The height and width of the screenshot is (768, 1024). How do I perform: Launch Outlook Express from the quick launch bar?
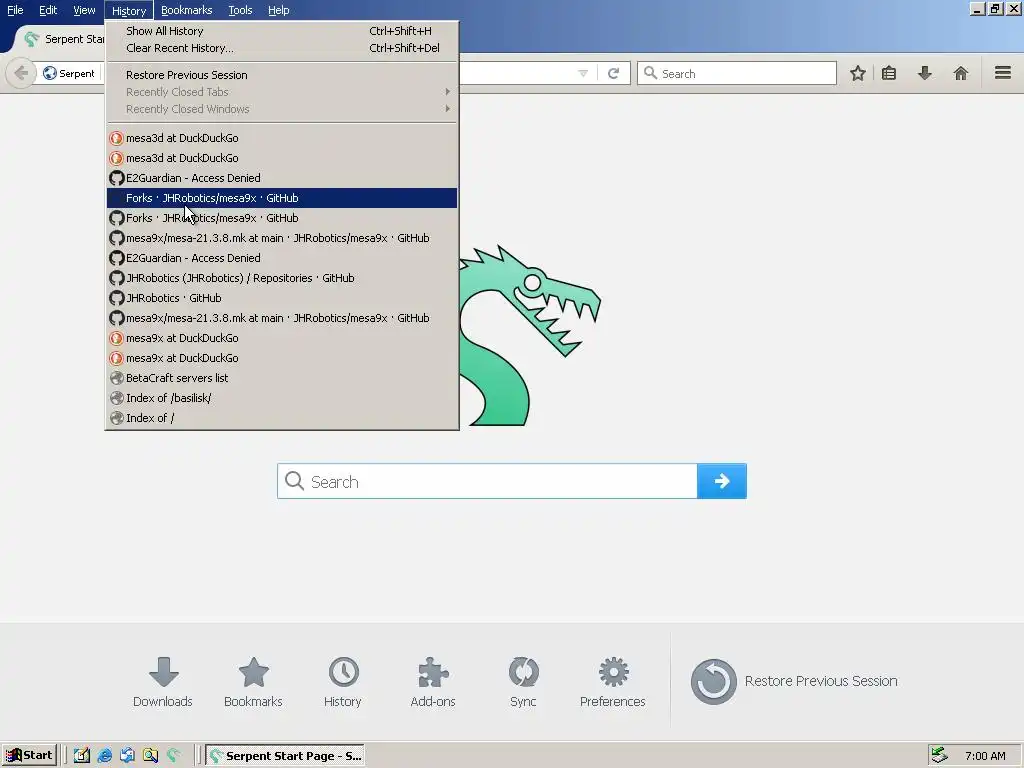pyautogui.click(x=127, y=756)
